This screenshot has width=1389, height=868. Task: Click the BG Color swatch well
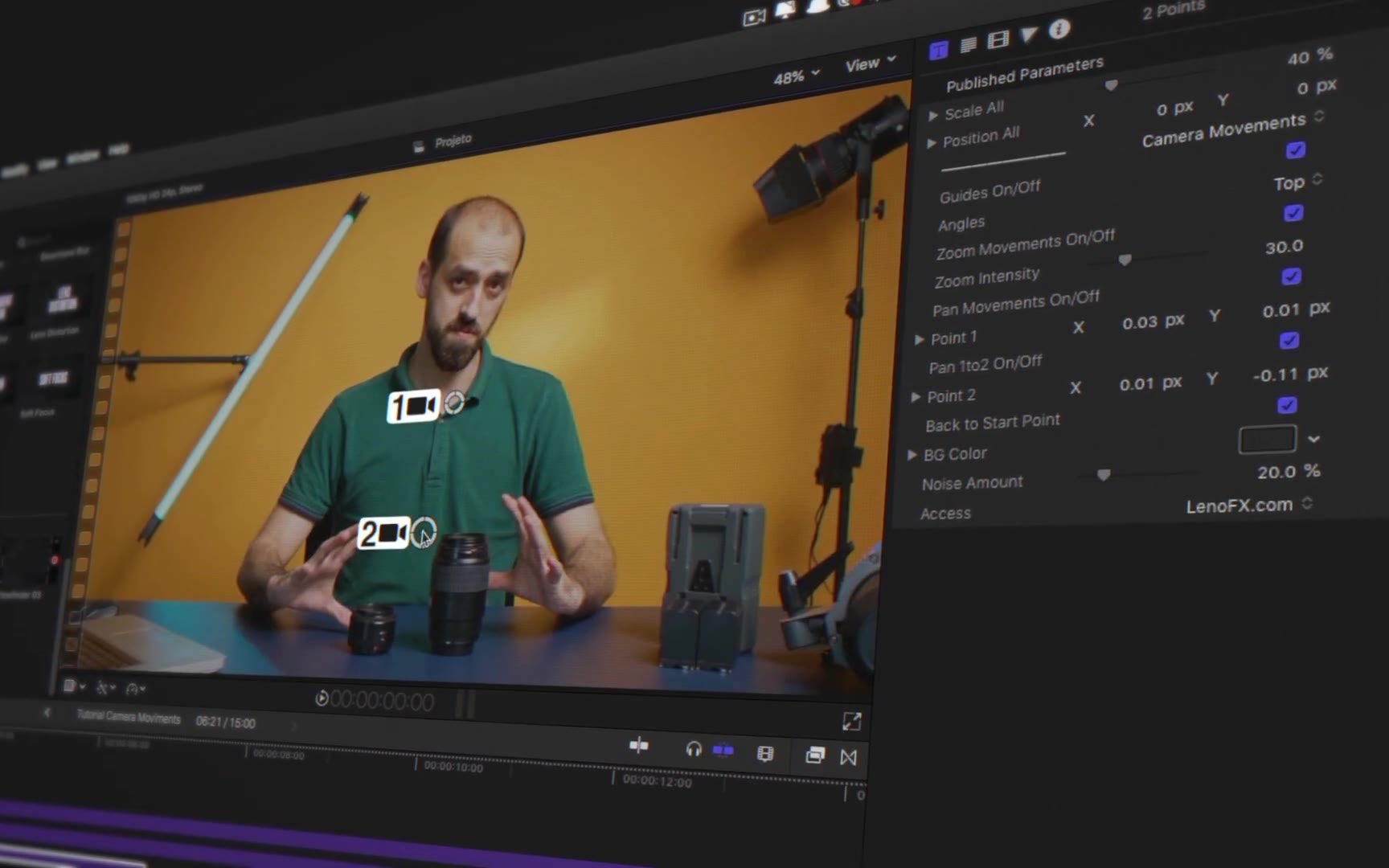pos(1267,440)
